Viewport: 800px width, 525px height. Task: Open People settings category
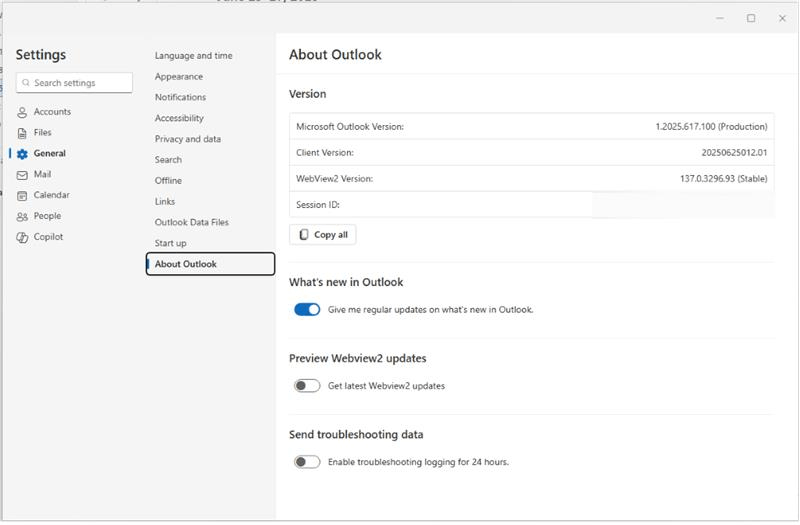point(47,216)
